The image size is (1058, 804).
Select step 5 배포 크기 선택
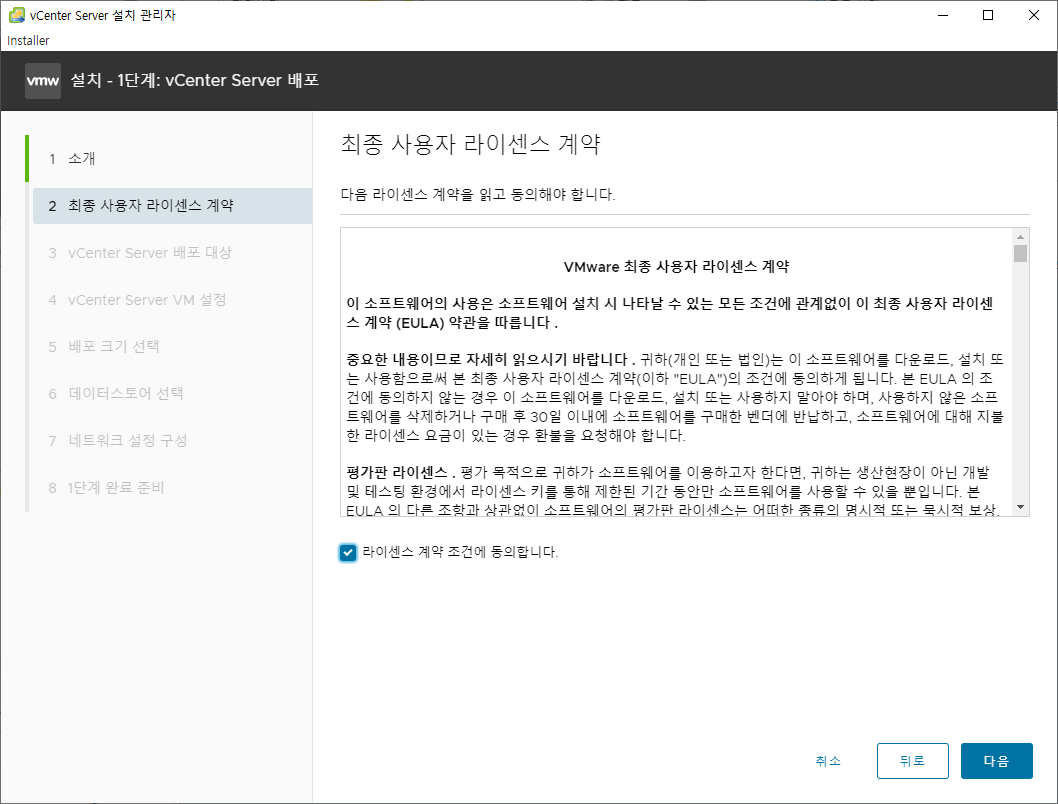104,347
